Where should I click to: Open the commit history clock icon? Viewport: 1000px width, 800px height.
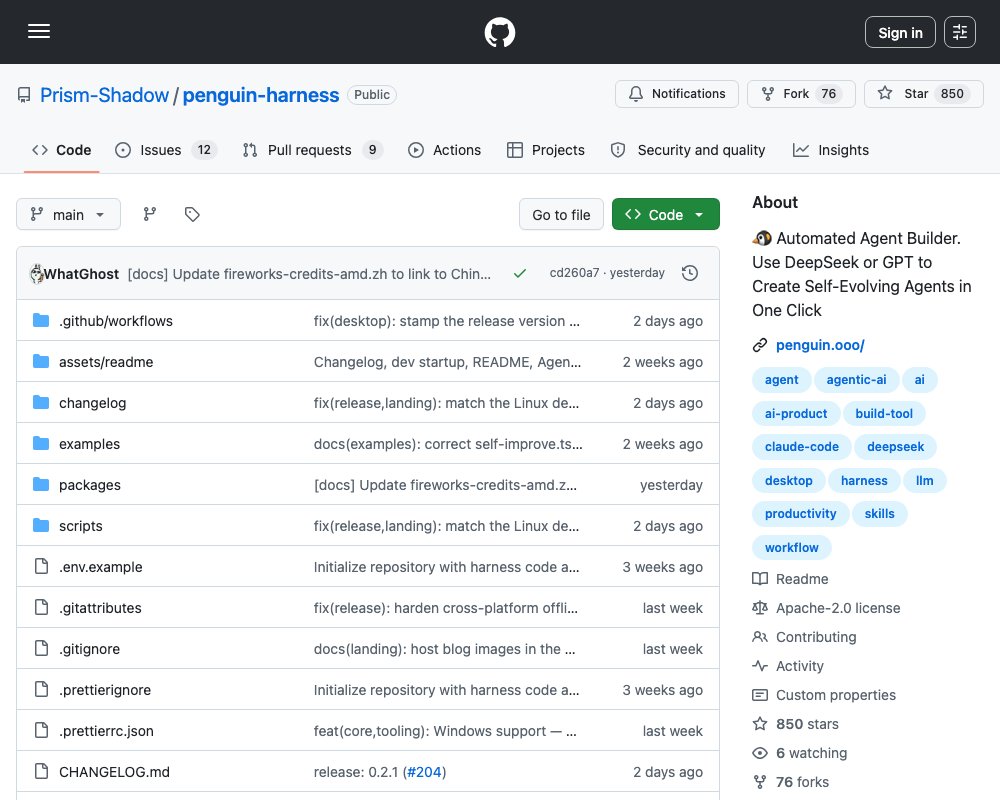pyautogui.click(x=689, y=274)
